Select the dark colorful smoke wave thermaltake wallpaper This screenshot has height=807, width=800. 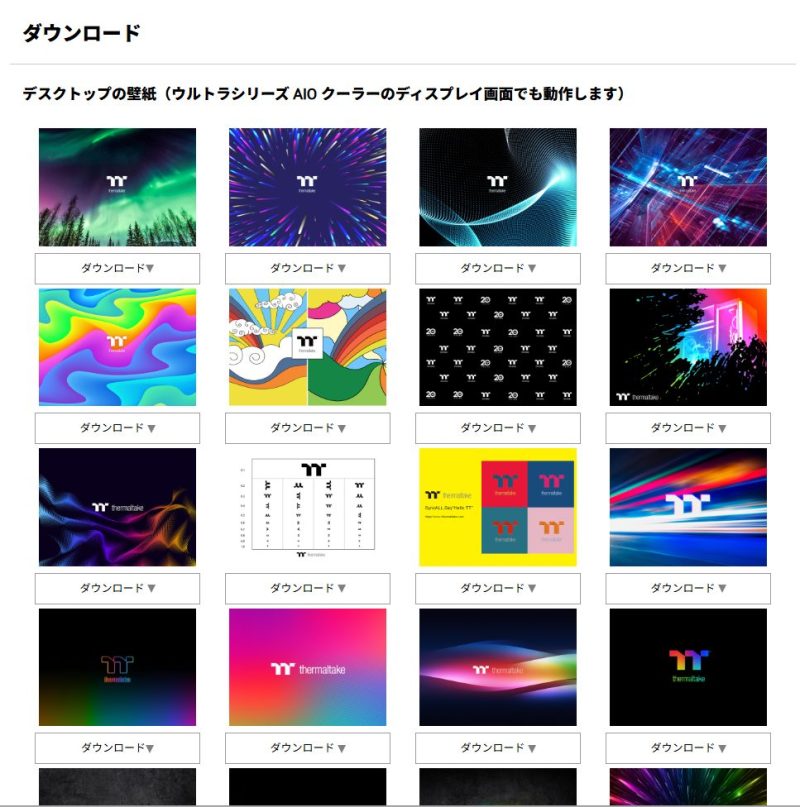(117, 507)
